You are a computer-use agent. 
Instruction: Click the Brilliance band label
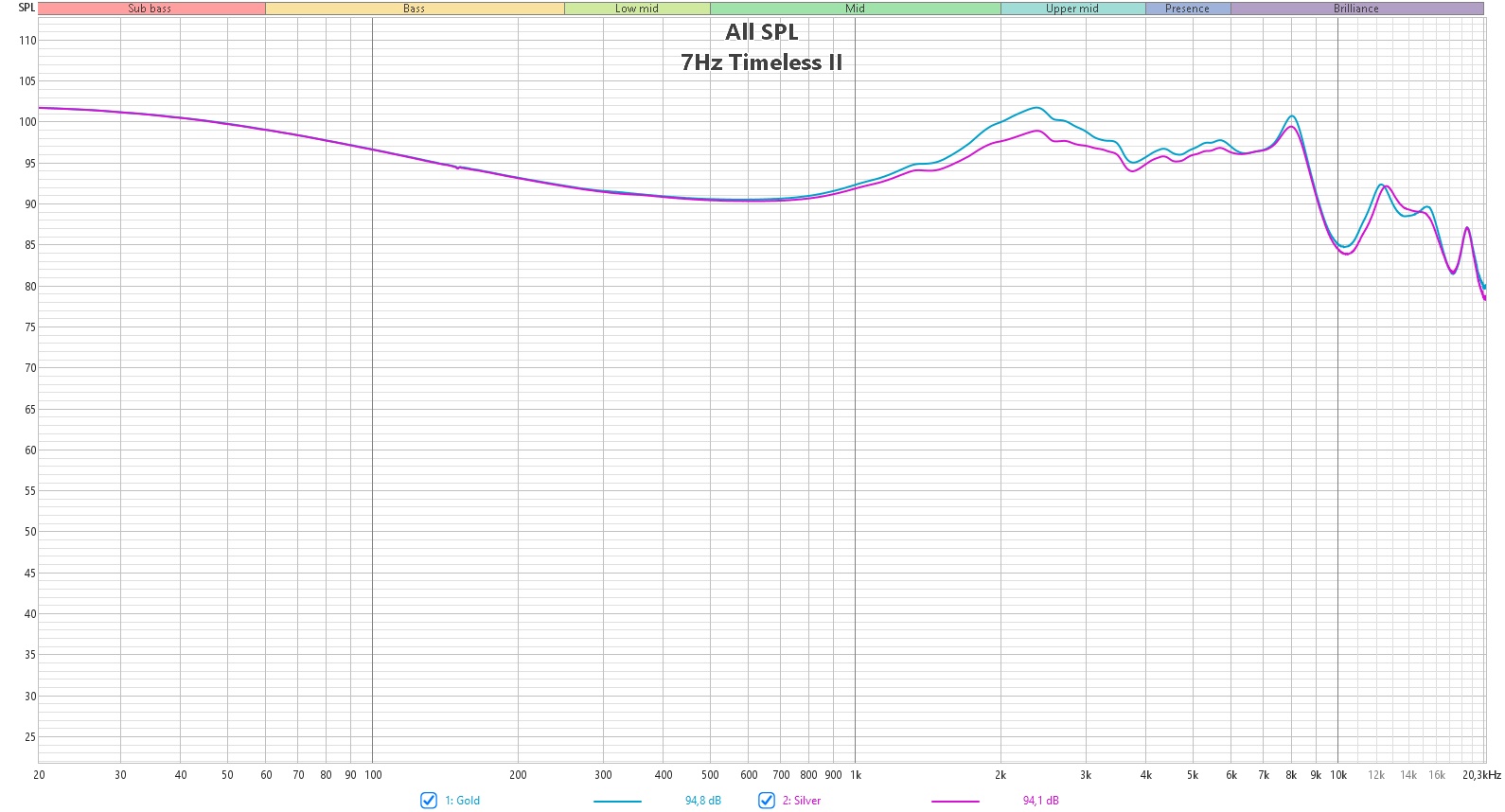click(1356, 9)
